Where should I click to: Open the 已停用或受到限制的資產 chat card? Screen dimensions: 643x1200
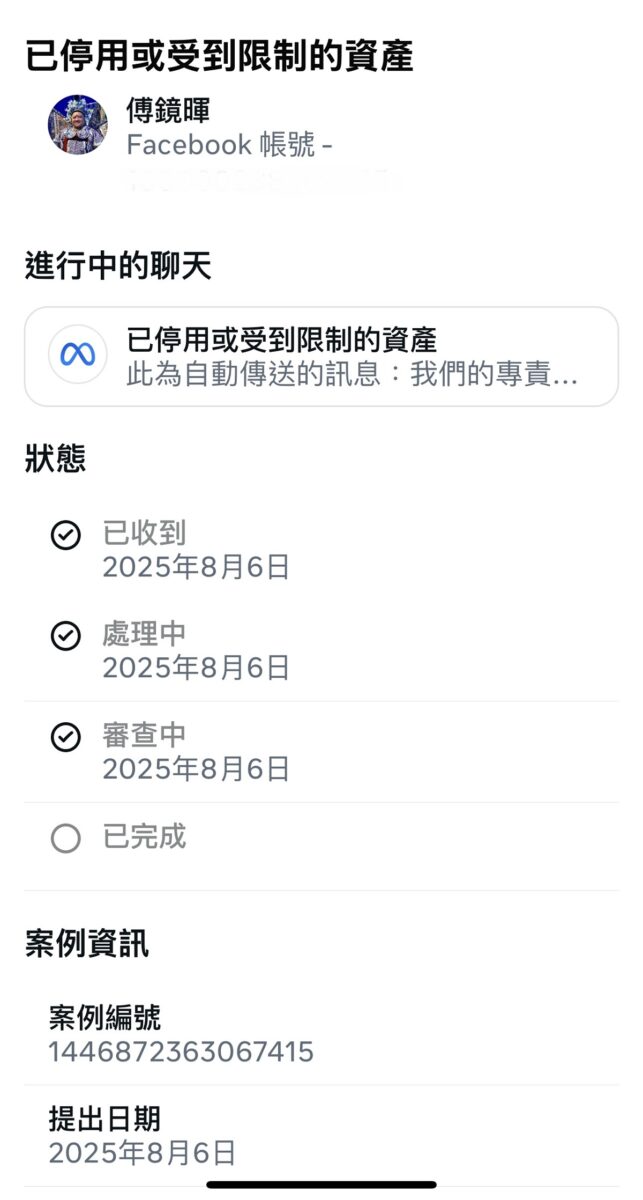[x=321, y=356]
